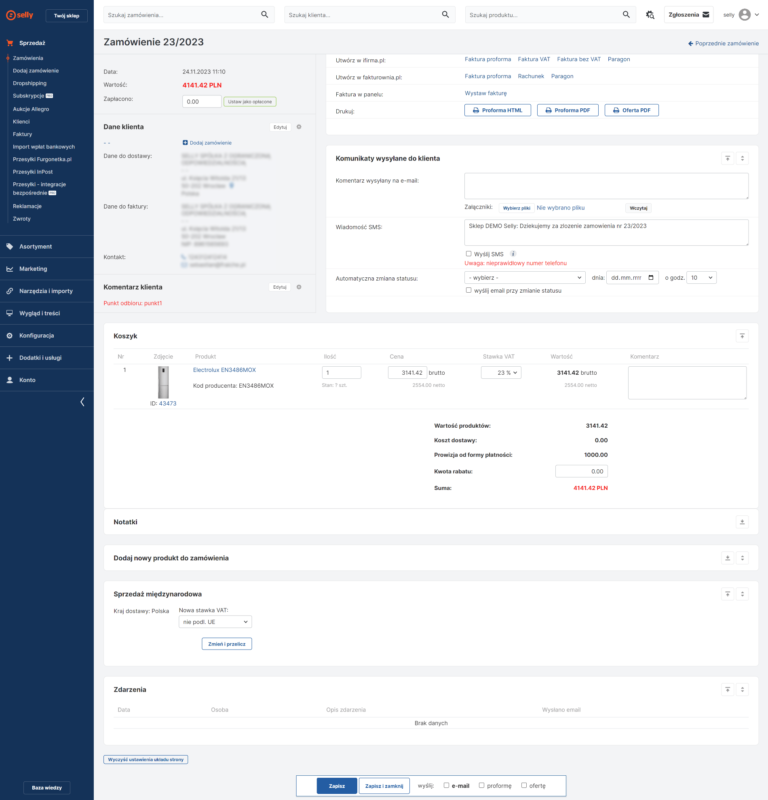Click settings gear next to Dane klienta
This screenshot has height=800, width=768.
[299, 127]
